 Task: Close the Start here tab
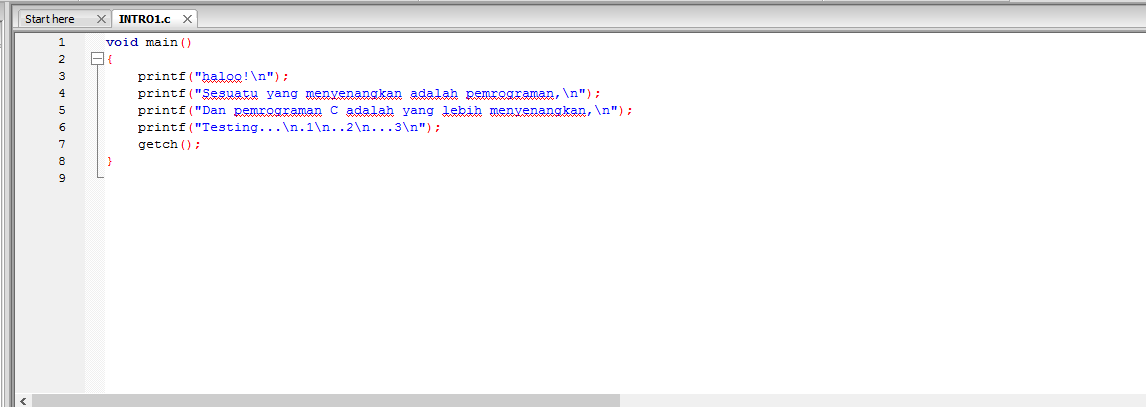click(100, 19)
